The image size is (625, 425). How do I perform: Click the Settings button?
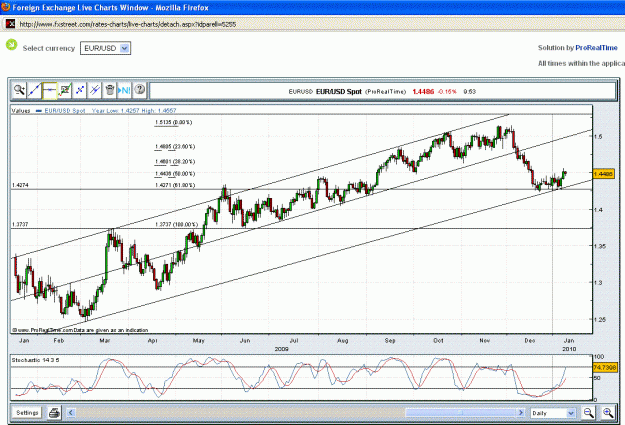tap(27, 413)
